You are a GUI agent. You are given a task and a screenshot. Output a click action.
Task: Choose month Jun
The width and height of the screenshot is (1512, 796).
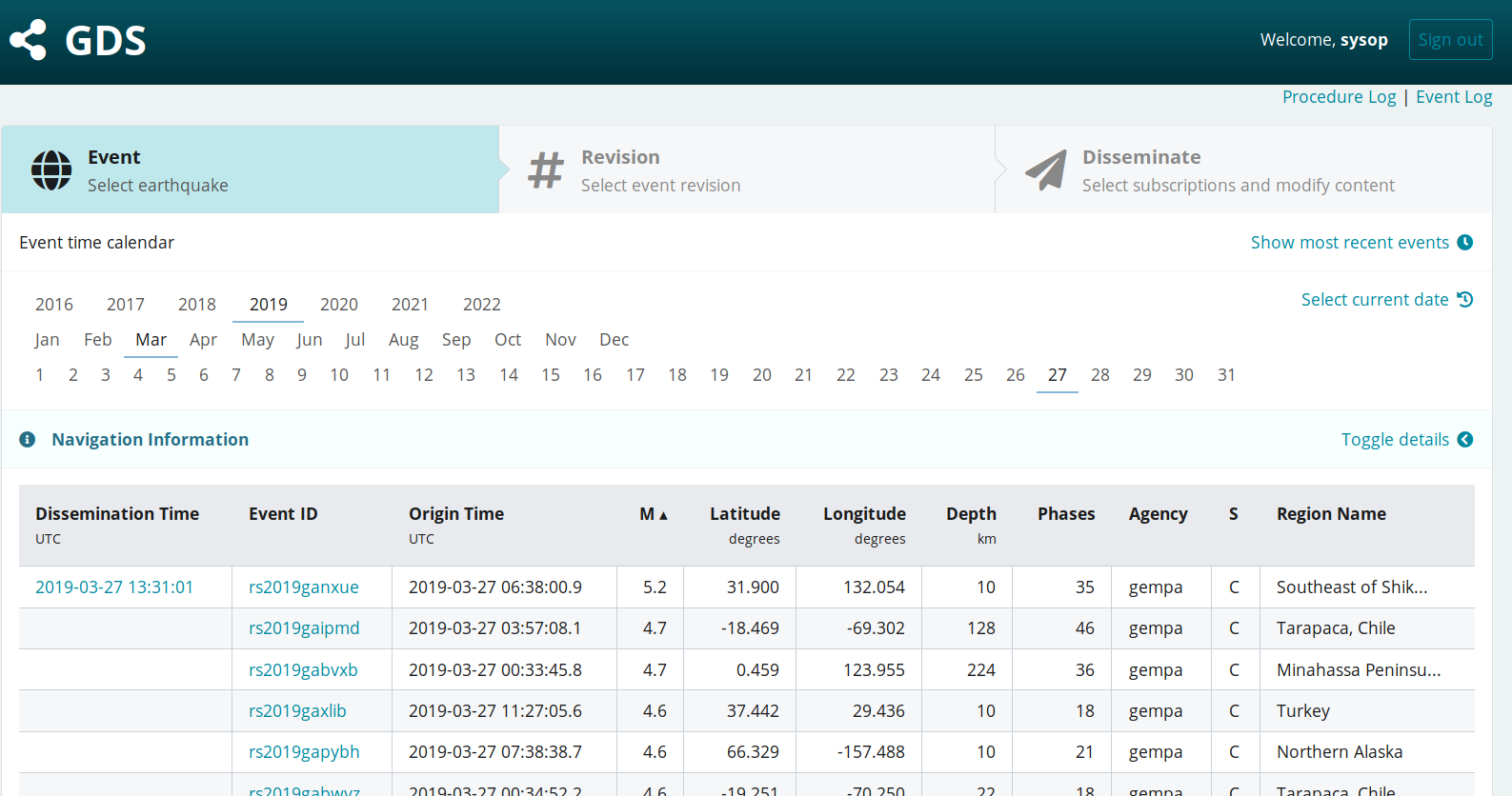tap(310, 340)
